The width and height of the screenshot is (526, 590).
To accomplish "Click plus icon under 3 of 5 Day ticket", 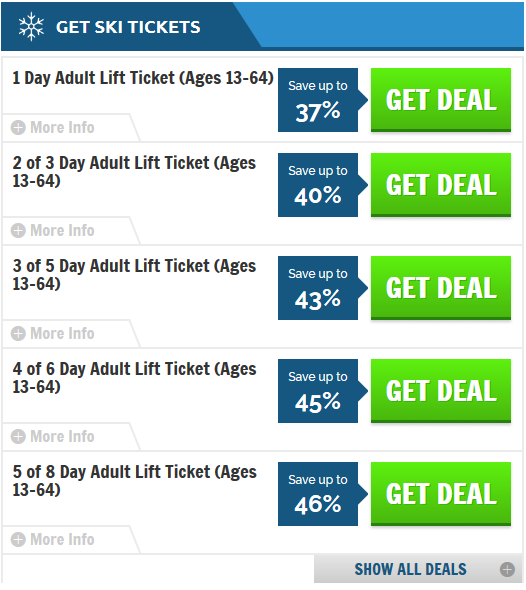I will pyautogui.click(x=18, y=334).
